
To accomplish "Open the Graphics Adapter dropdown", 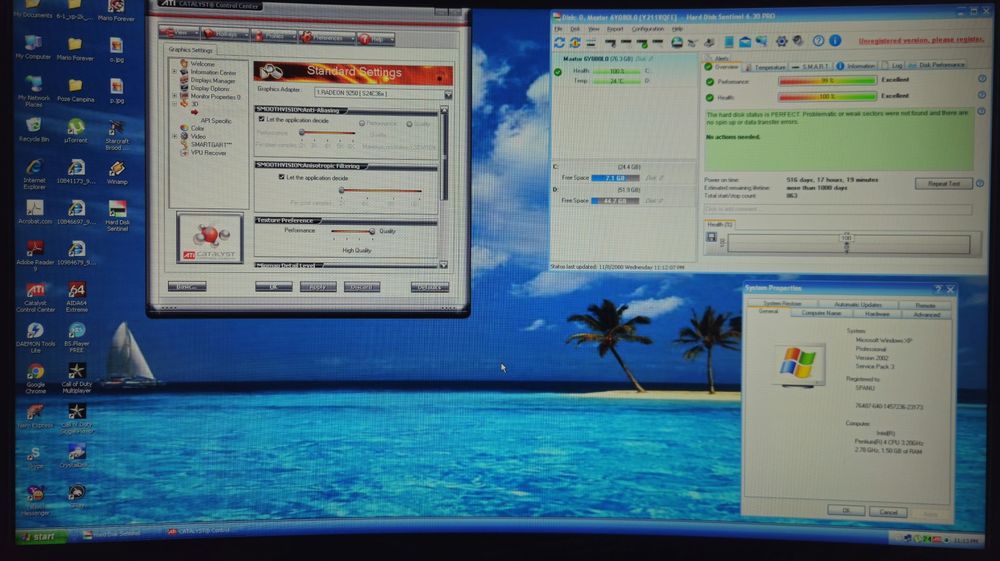I will point(448,94).
